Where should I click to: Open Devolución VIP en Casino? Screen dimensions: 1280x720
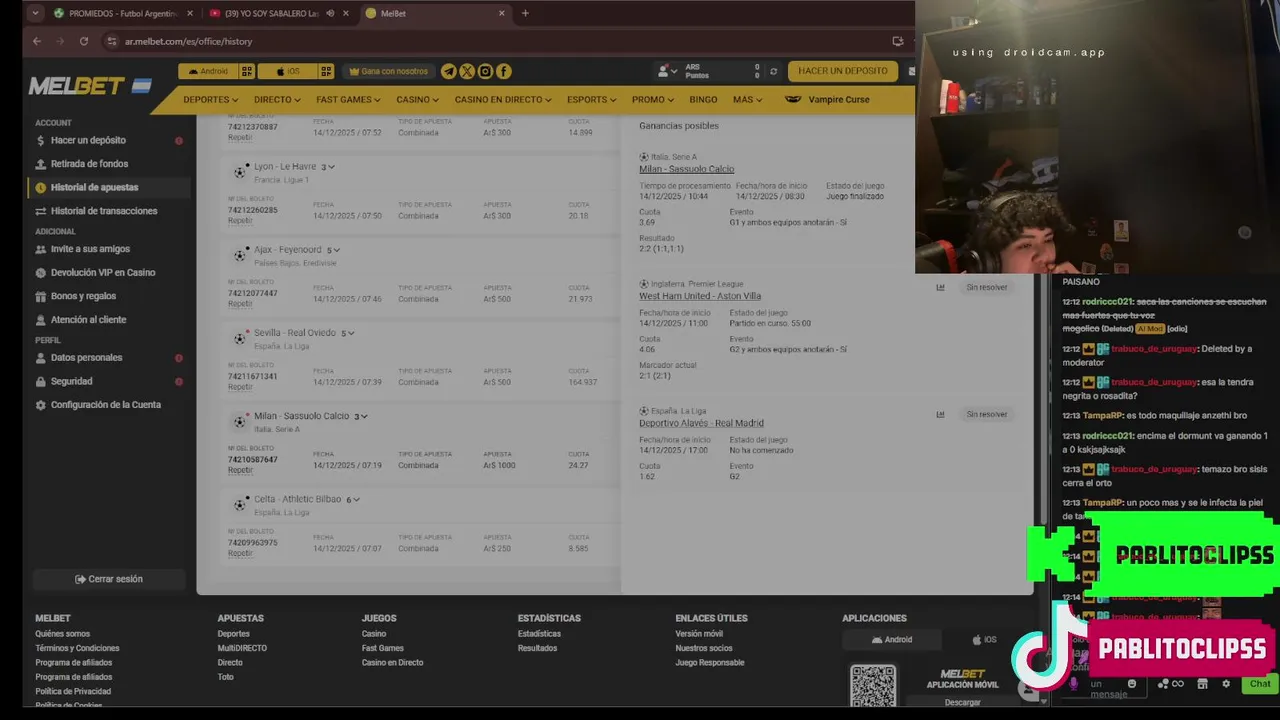coord(103,272)
